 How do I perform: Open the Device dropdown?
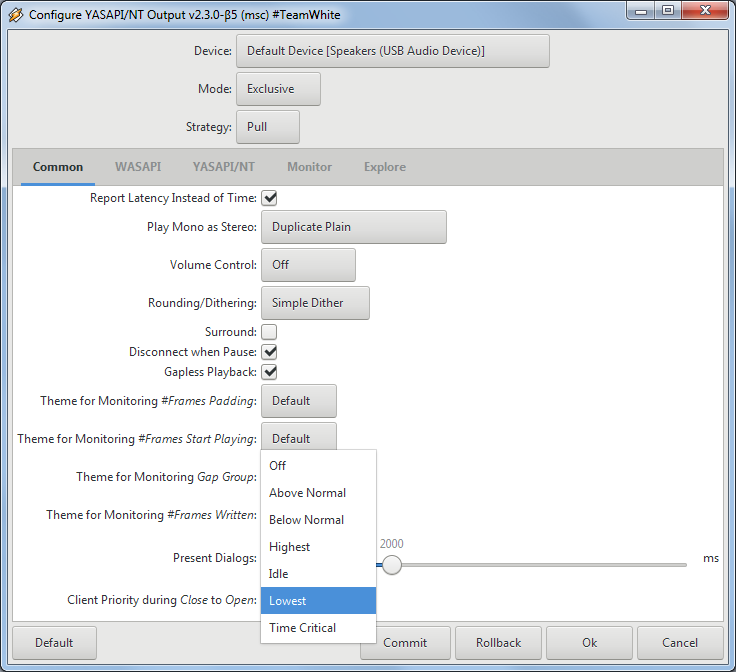(x=392, y=51)
